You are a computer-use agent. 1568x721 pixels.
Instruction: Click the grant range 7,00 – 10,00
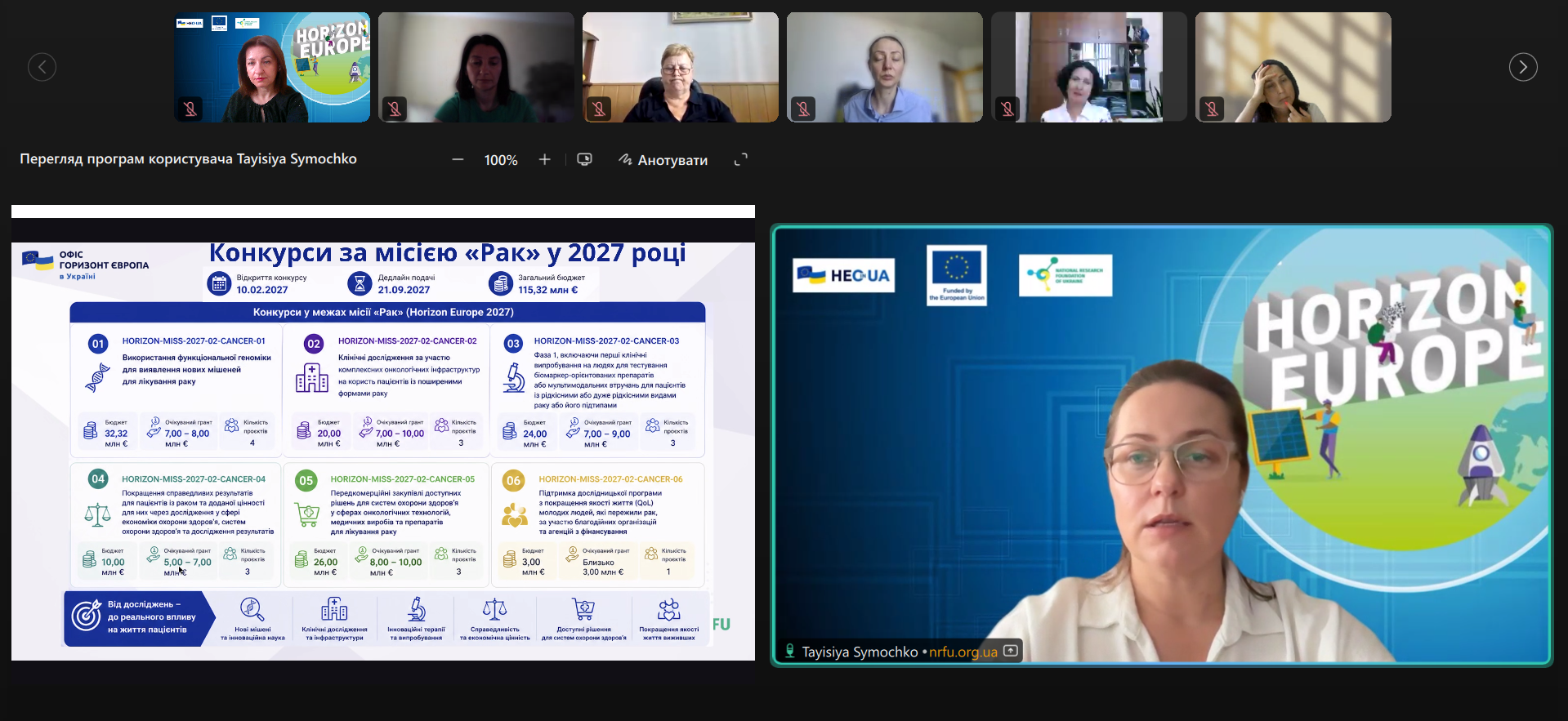pos(400,434)
